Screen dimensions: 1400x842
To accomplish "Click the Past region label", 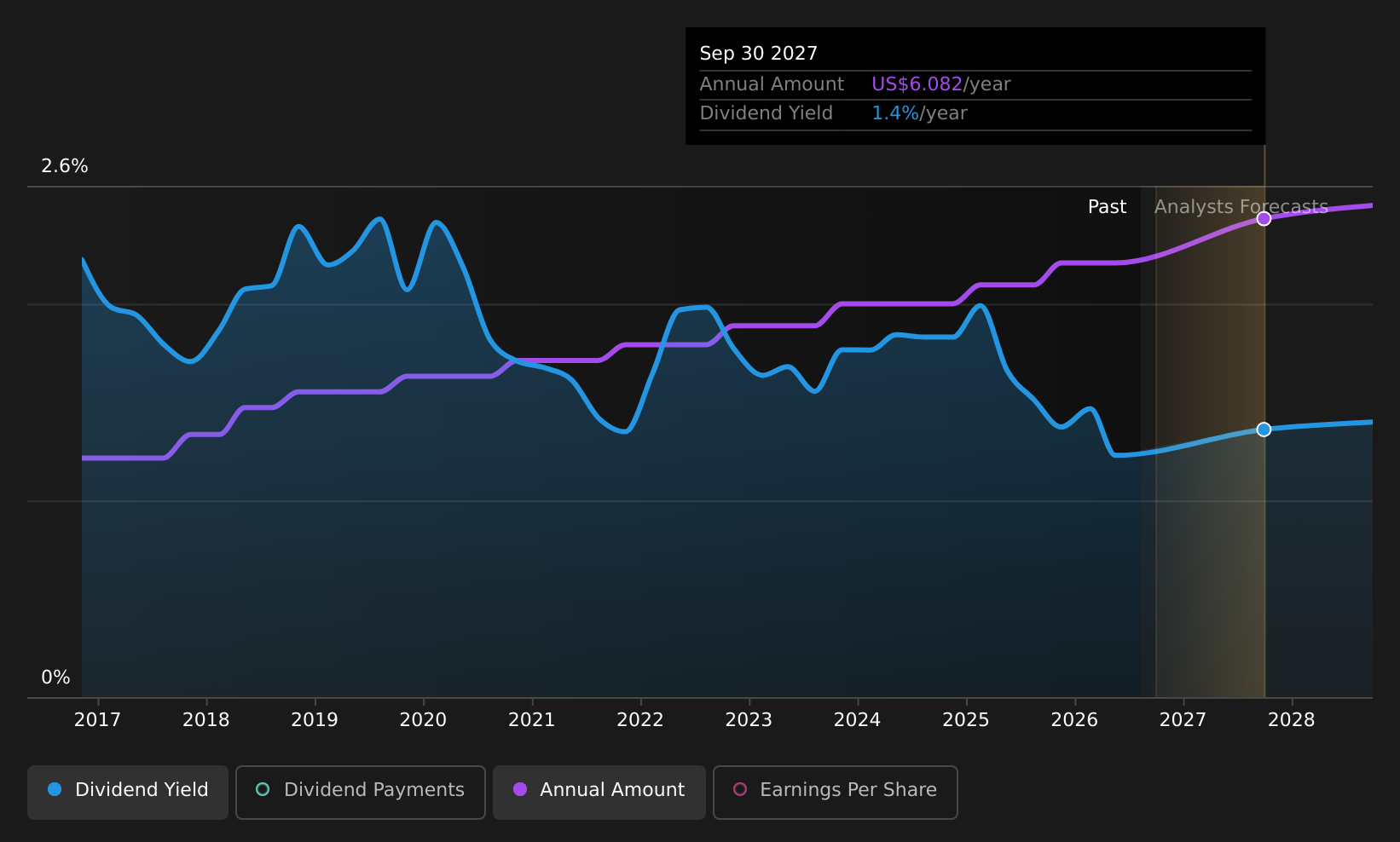I will click(x=1107, y=207).
